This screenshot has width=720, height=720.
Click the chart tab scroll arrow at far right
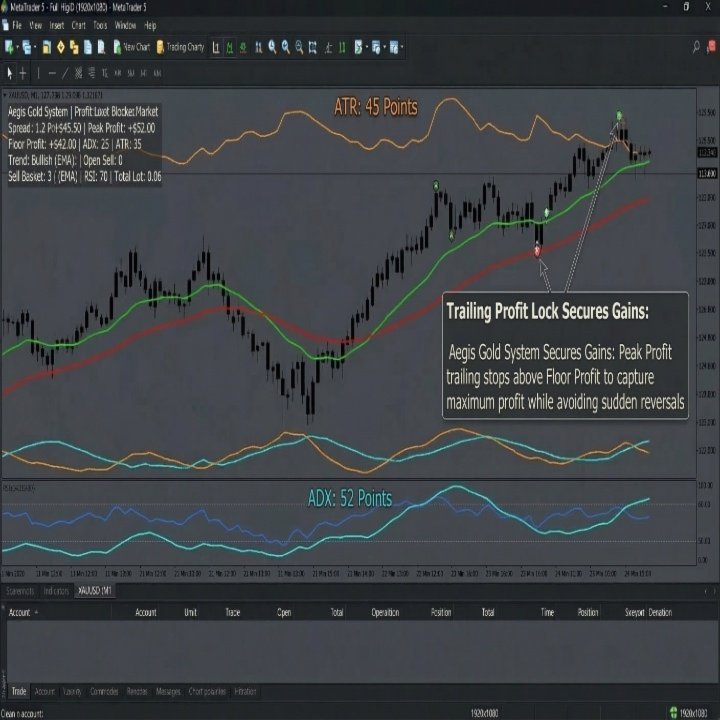point(713,591)
